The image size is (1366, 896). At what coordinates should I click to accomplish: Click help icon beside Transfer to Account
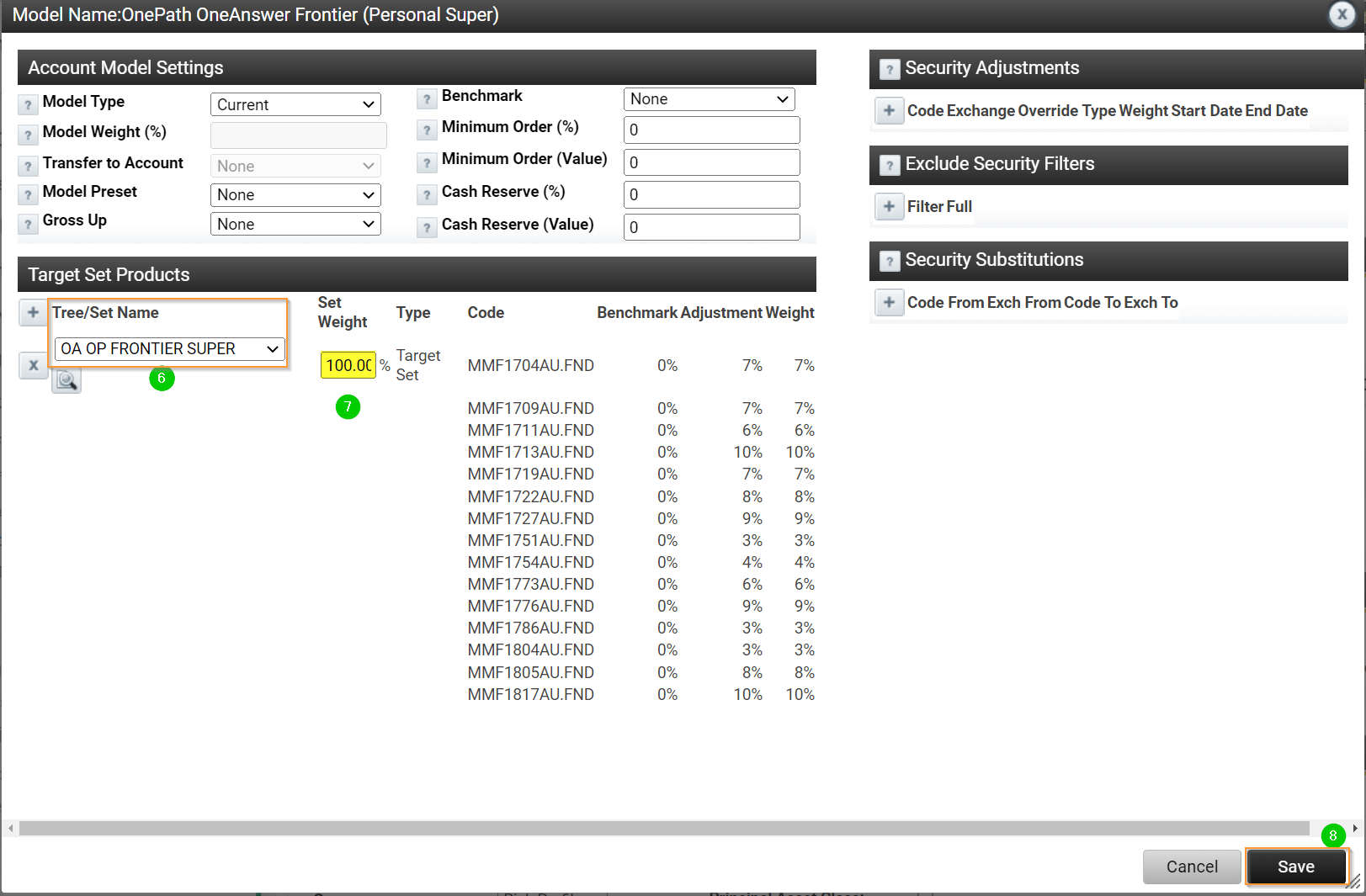click(x=28, y=166)
